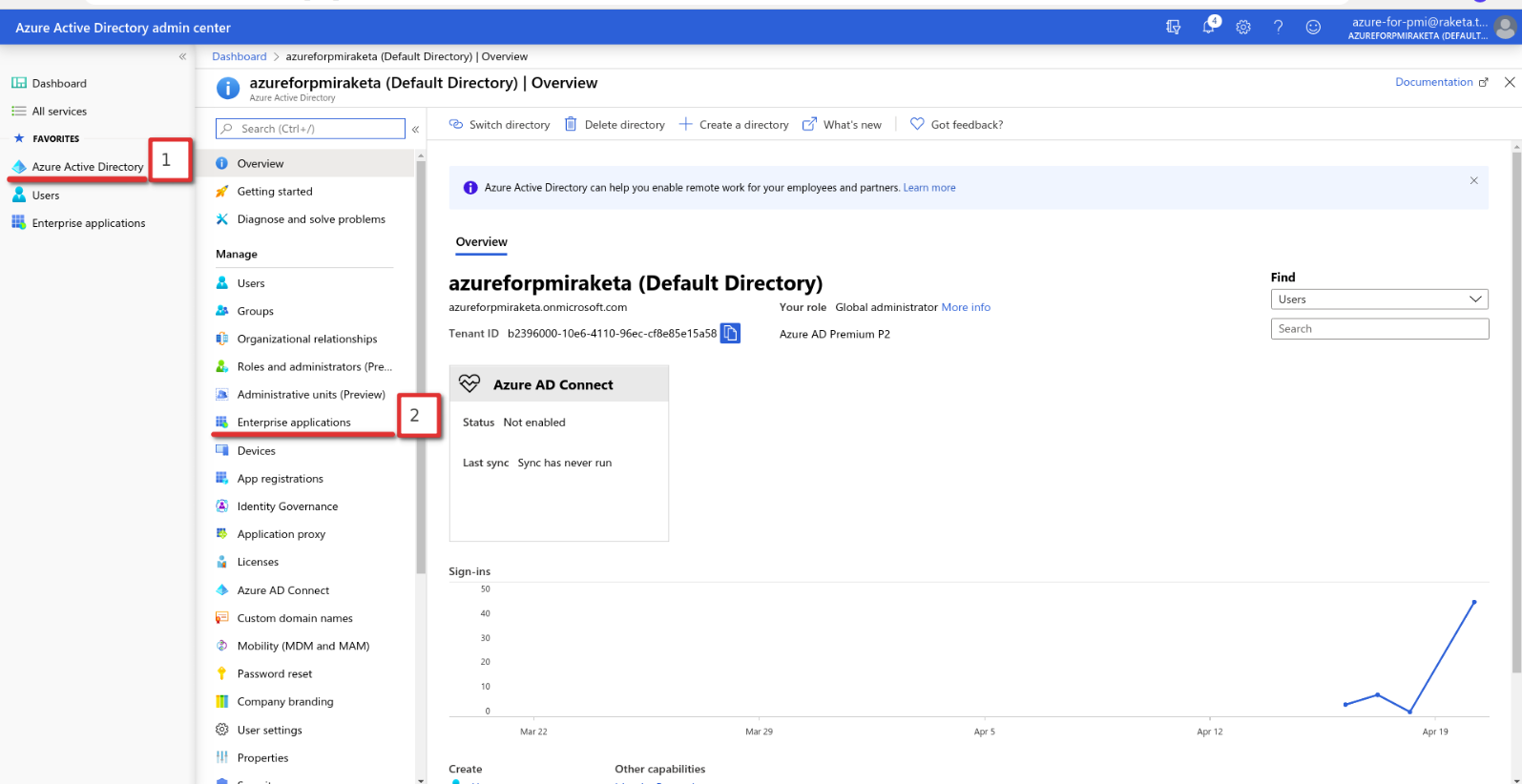Click the feedback smiley icon in header
Viewport: 1522px width, 784px height.
pyautogui.click(x=1313, y=28)
